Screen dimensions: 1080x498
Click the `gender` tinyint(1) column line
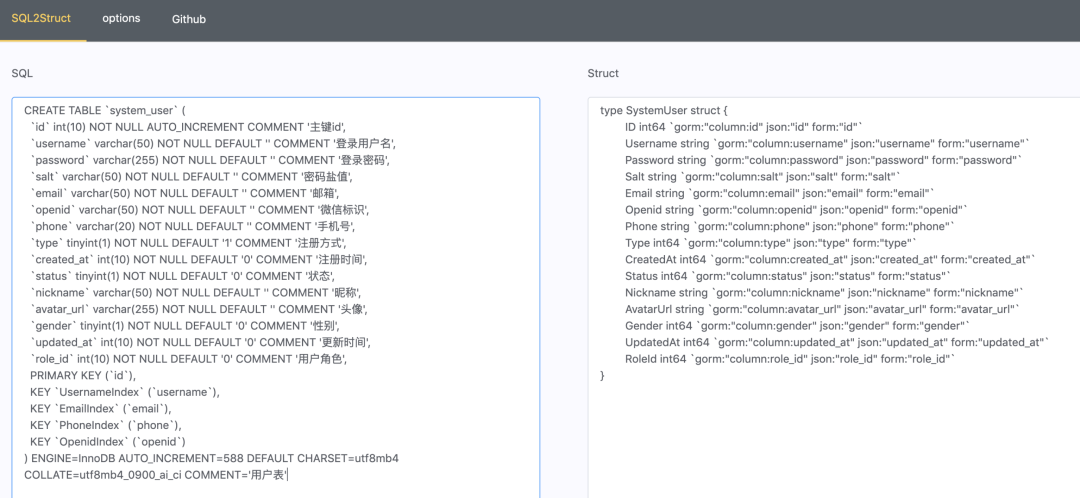(186, 325)
